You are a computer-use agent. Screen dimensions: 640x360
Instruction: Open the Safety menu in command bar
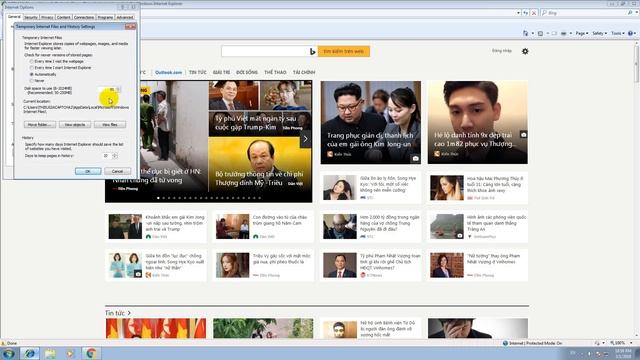[599, 33]
